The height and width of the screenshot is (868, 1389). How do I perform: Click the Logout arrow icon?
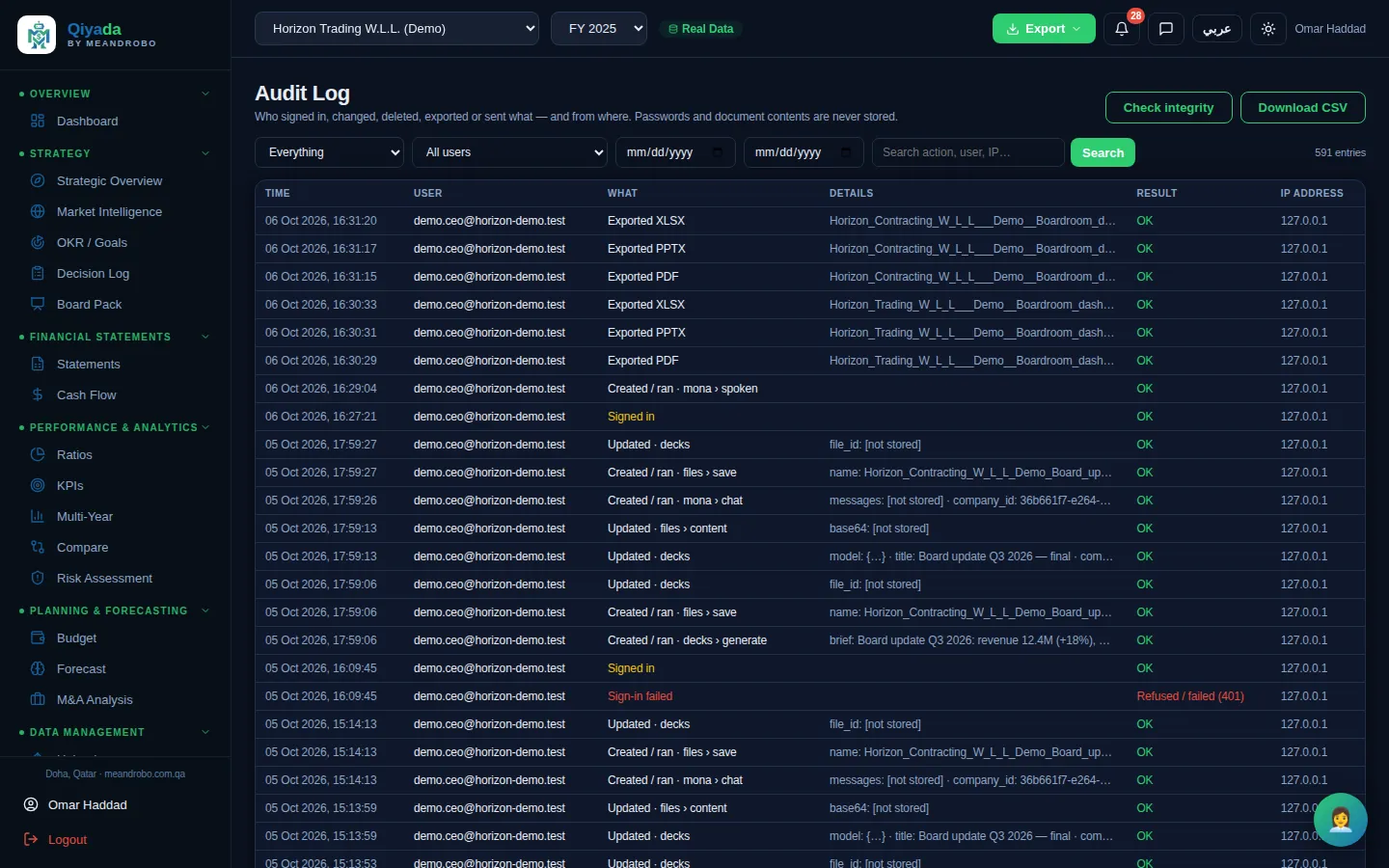pyautogui.click(x=31, y=840)
